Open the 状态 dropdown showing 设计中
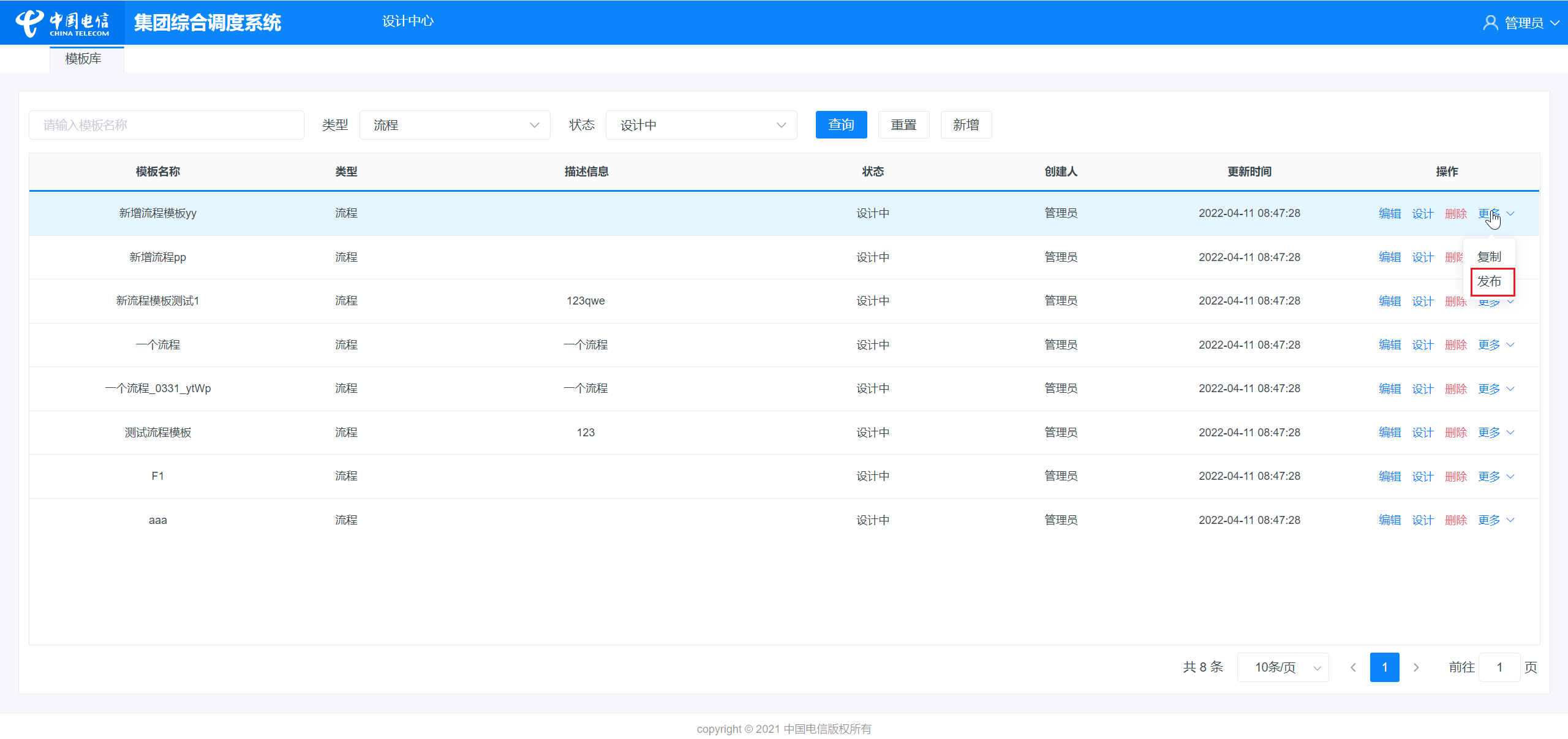The width and height of the screenshot is (1568, 739). coord(701,125)
